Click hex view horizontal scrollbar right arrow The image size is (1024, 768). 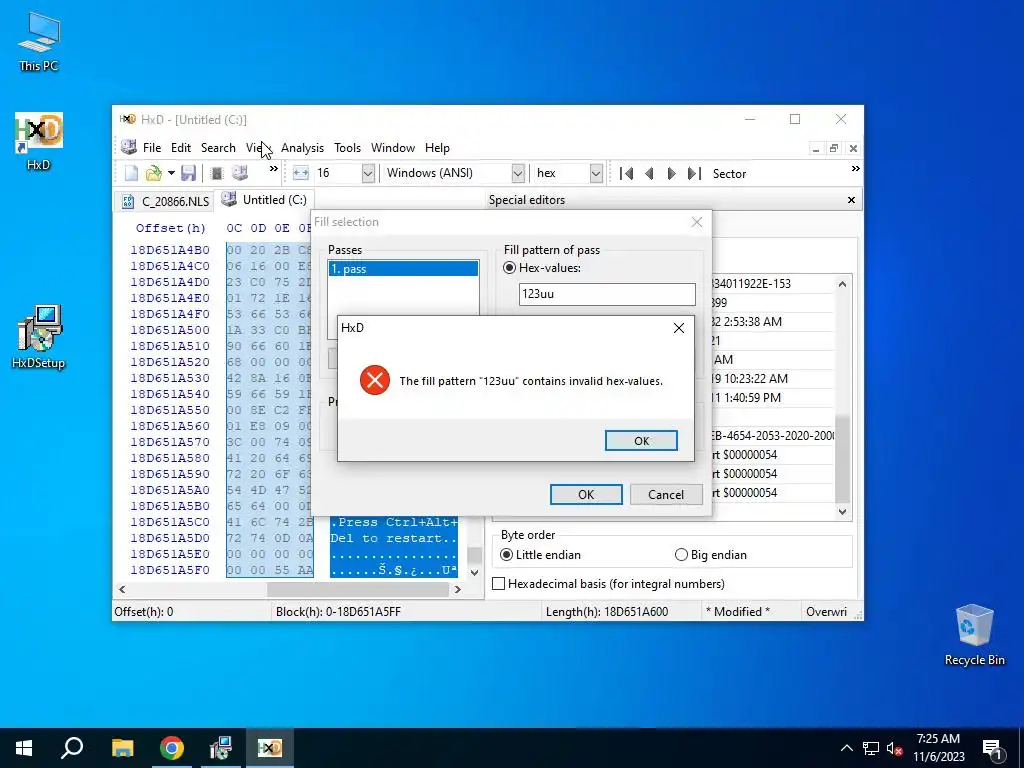click(x=458, y=589)
